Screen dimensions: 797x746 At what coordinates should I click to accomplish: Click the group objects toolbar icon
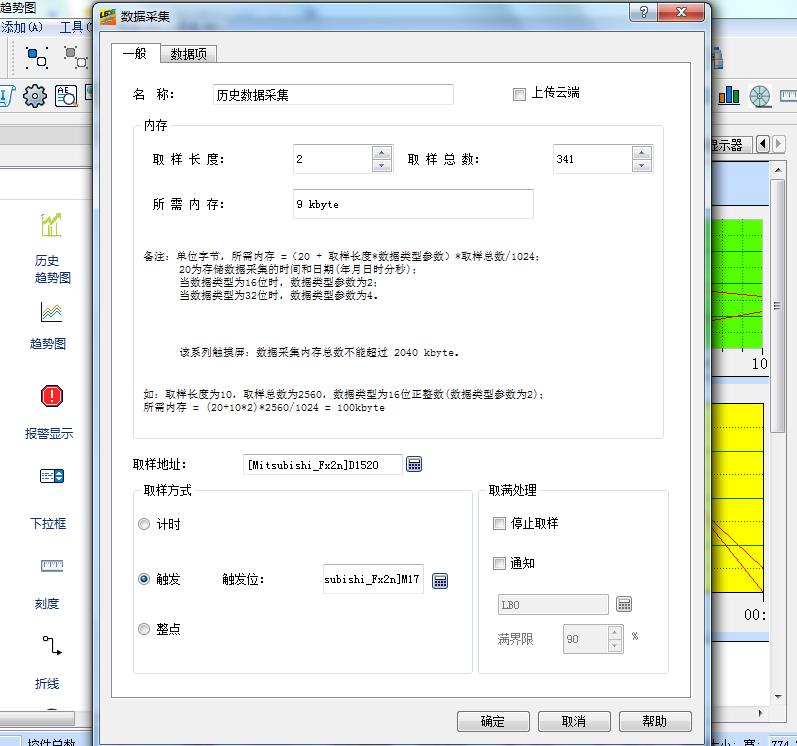click(x=37, y=57)
